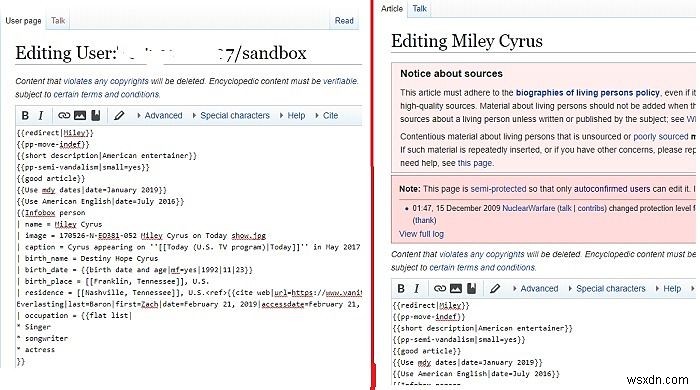Open 'violates any copyrights' link in sandbox

(x=106, y=81)
